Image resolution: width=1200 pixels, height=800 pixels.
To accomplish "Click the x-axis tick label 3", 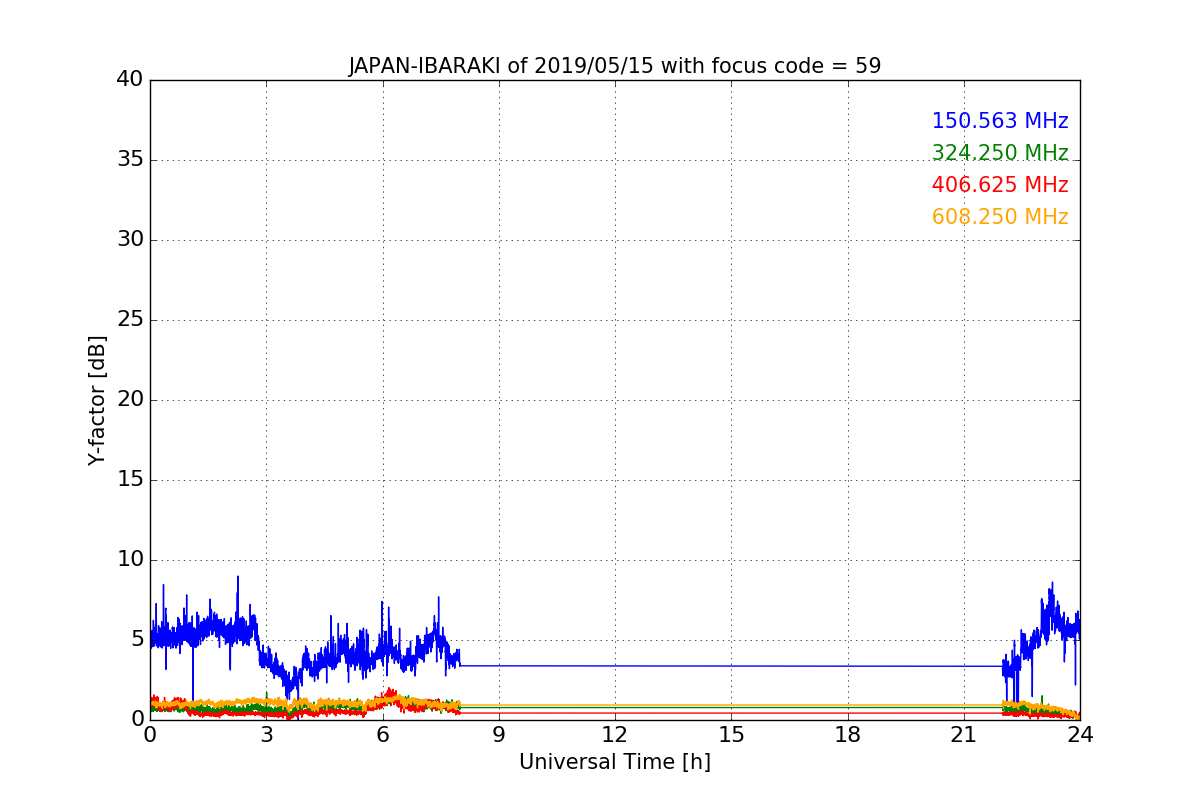I will click(267, 735).
